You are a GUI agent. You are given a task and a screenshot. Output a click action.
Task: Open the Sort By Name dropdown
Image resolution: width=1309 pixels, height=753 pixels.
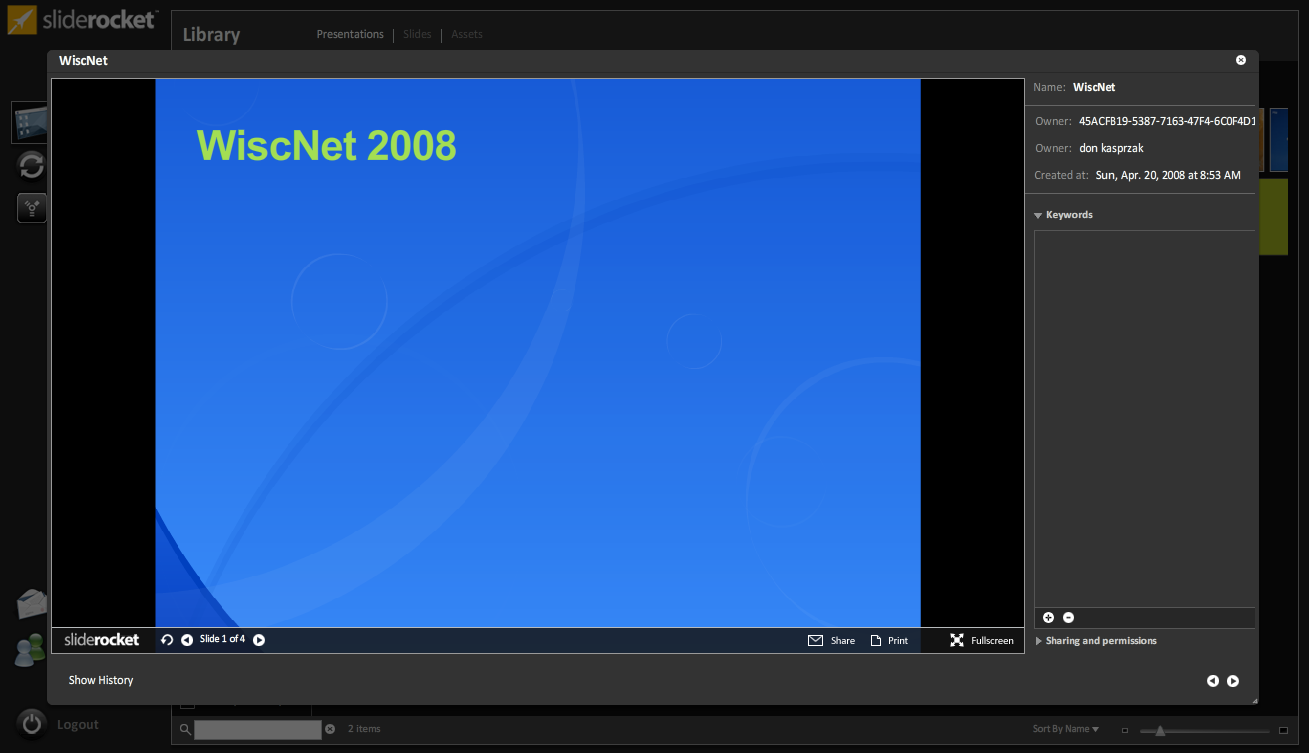coord(1066,729)
